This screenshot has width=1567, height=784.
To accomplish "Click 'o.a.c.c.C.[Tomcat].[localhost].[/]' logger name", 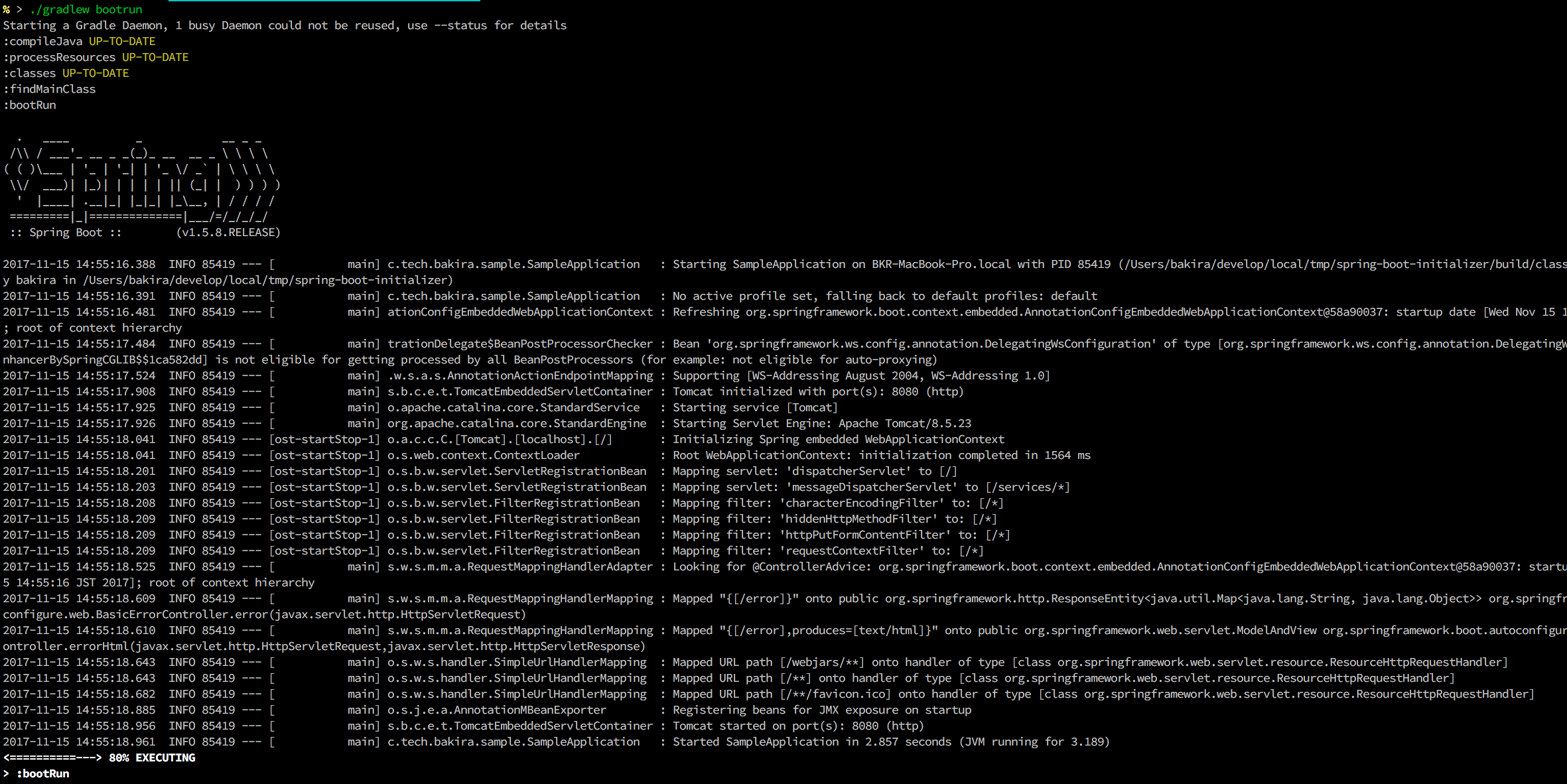I will pos(500,439).
